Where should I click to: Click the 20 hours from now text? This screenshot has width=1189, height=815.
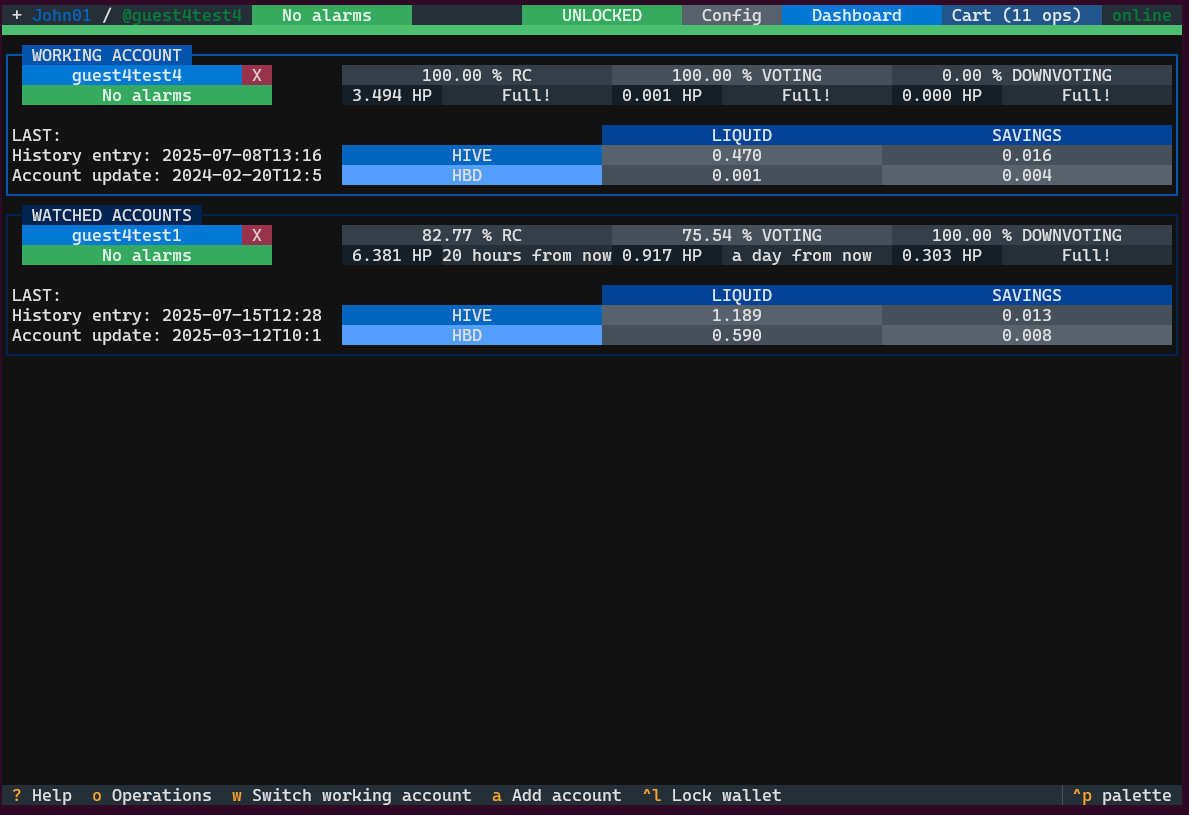click(x=526, y=255)
